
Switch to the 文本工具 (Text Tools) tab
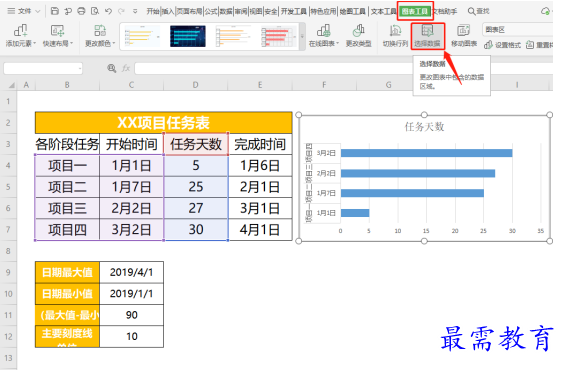point(383,11)
